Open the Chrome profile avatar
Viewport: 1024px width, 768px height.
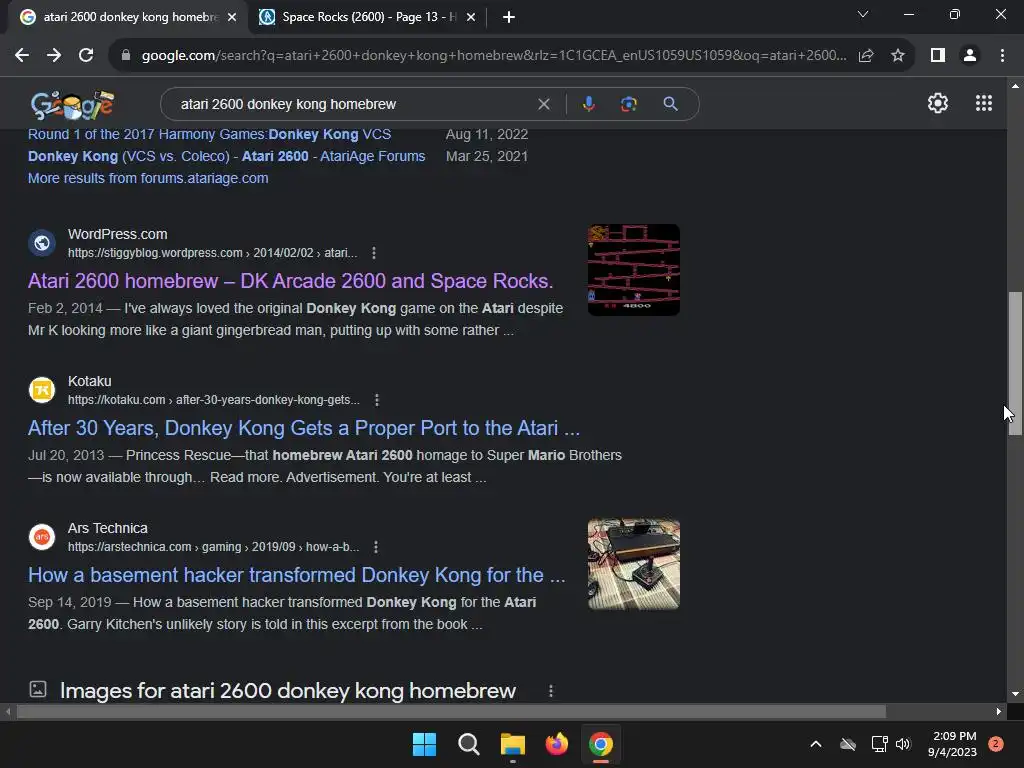(x=970, y=56)
